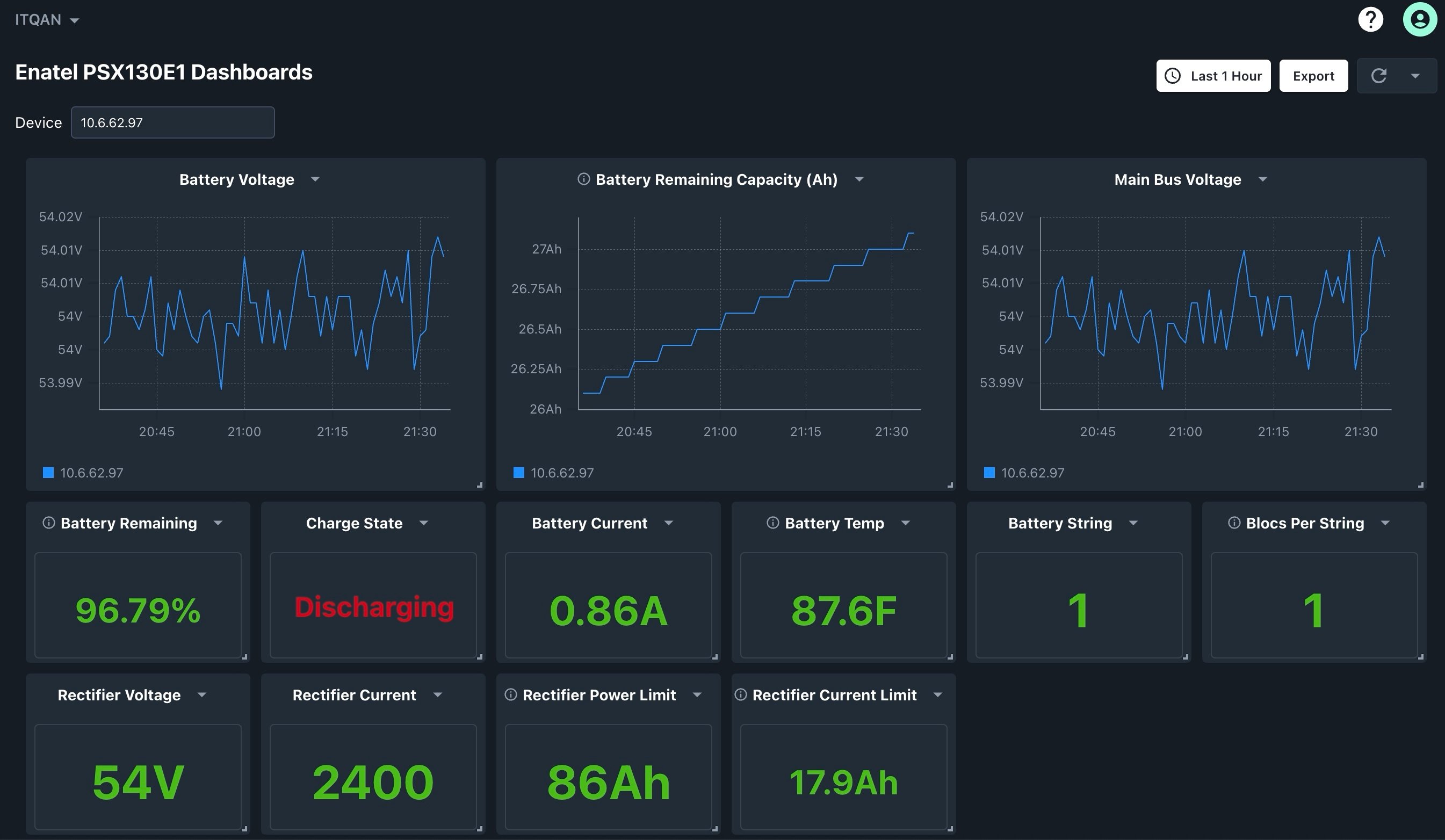This screenshot has width=1445, height=840.
Task: Click the Export button
Action: [1313, 76]
